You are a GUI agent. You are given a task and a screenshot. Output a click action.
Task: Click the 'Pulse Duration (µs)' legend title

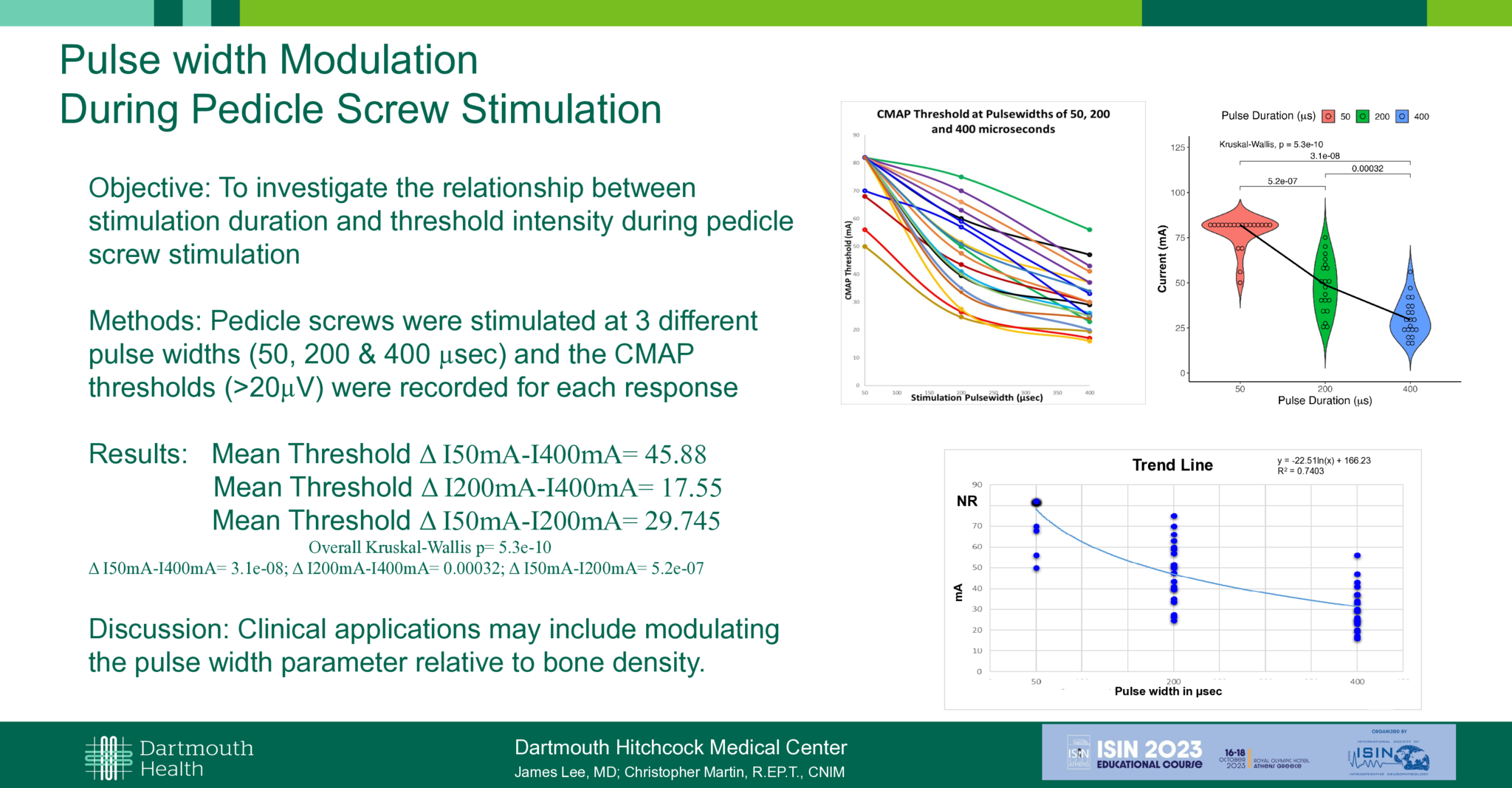(1268, 116)
